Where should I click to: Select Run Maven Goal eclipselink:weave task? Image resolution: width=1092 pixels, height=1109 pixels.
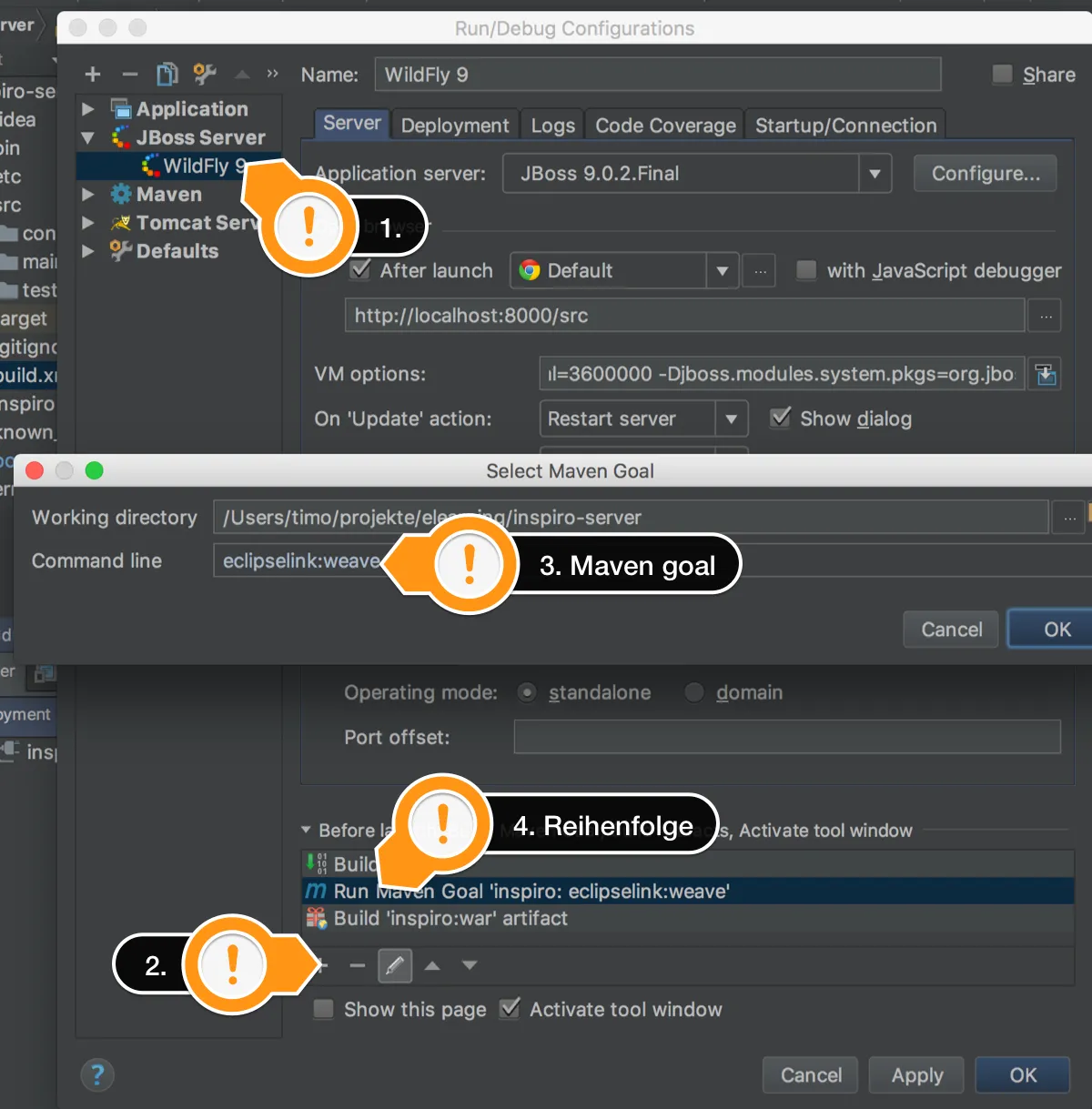(688, 891)
